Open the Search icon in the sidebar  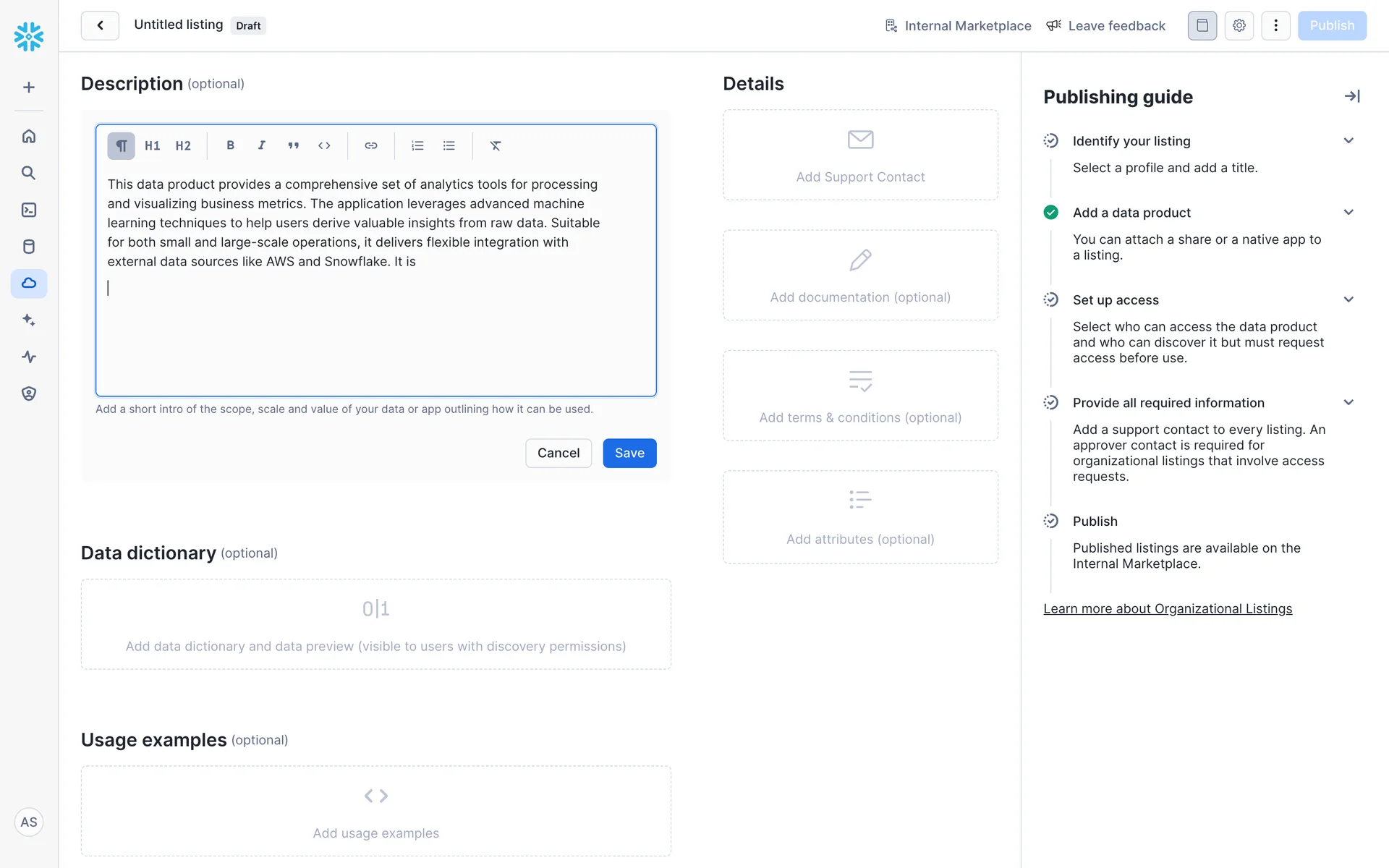[29, 173]
